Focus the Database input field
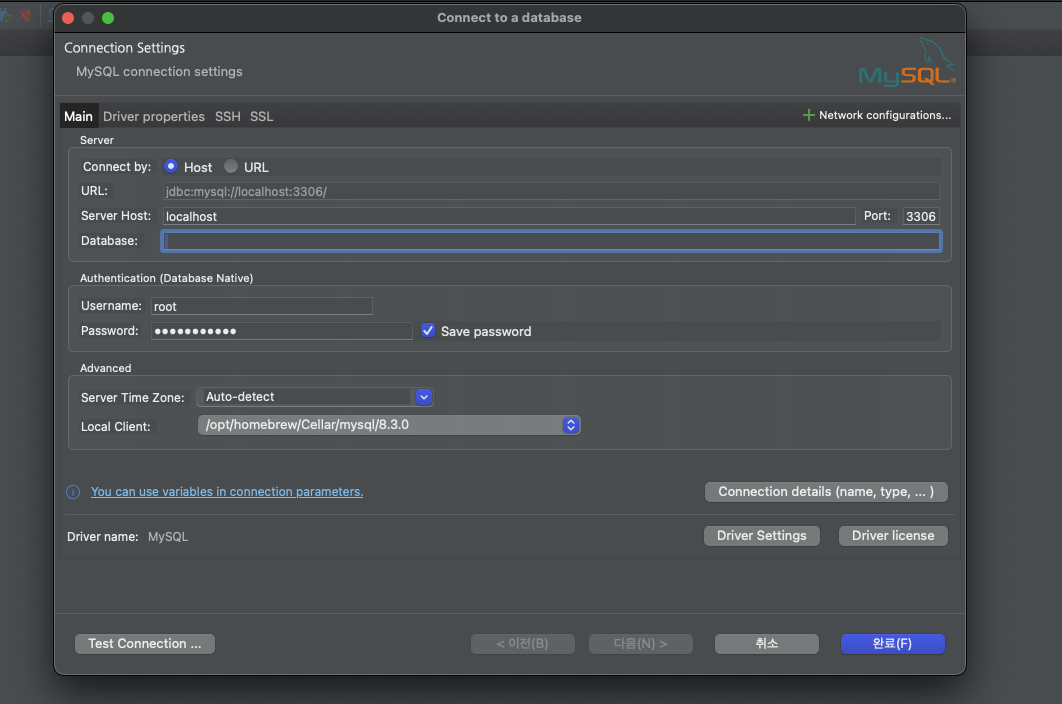This screenshot has height=704, width=1062. (x=551, y=241)
